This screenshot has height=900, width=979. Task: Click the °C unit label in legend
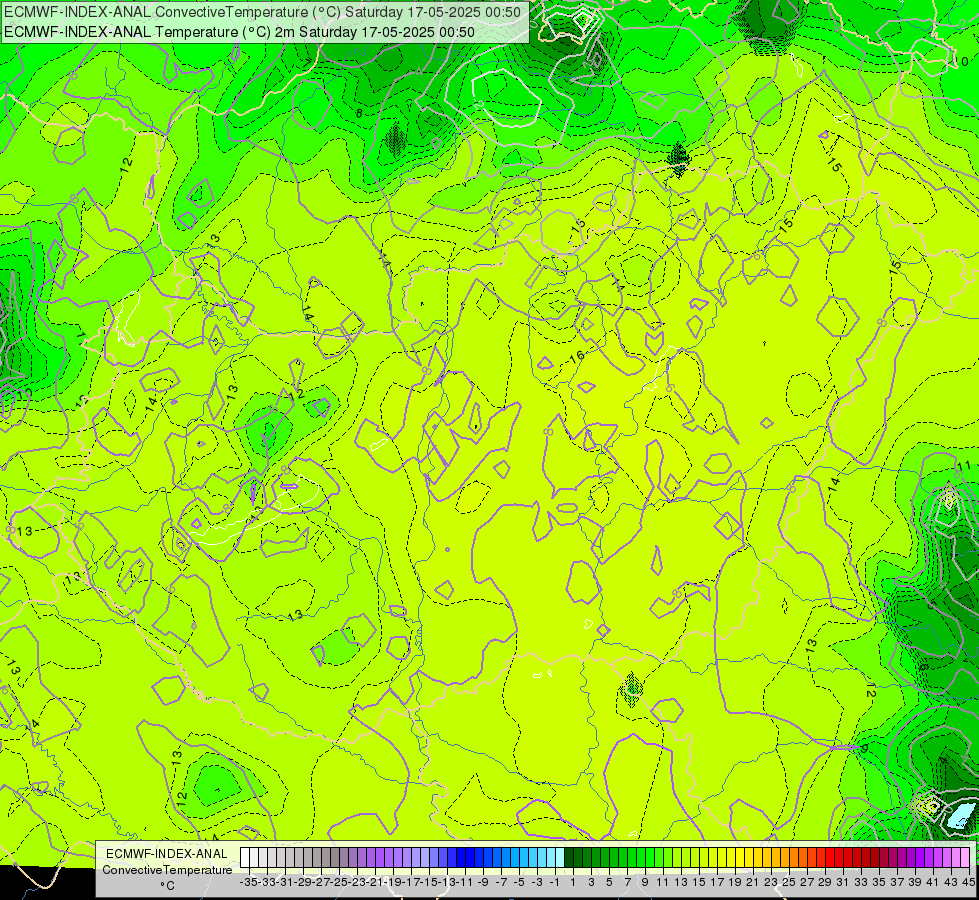(167, 886)
